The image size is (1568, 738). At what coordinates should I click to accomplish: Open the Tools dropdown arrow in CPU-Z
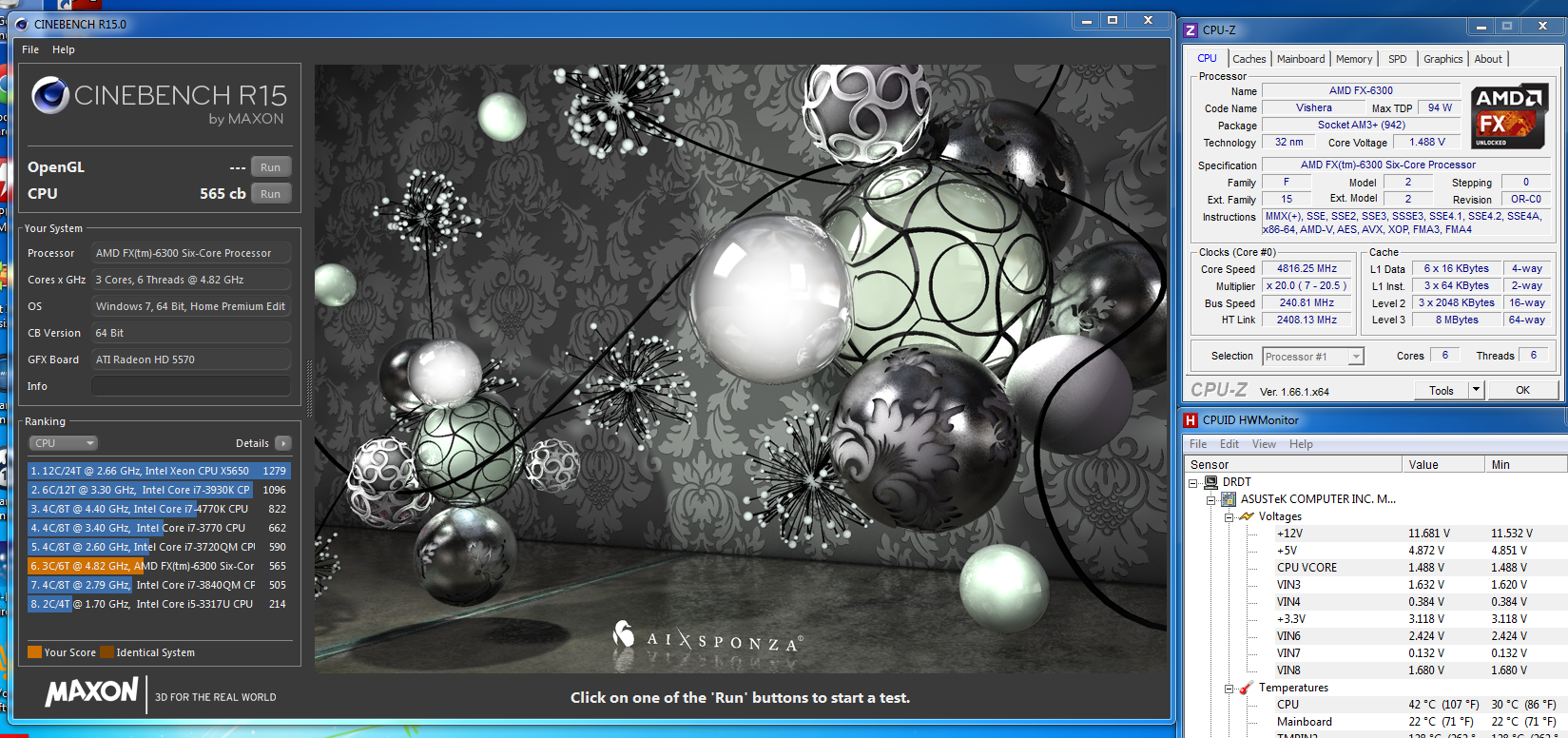(1477, 390)
